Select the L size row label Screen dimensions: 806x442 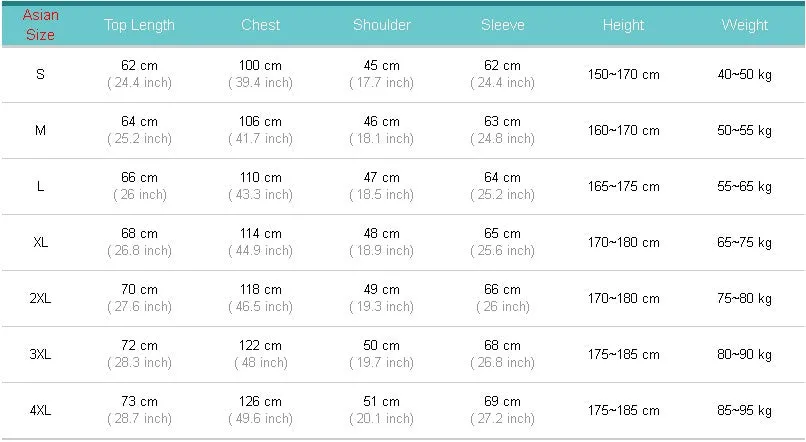(41, 186)
